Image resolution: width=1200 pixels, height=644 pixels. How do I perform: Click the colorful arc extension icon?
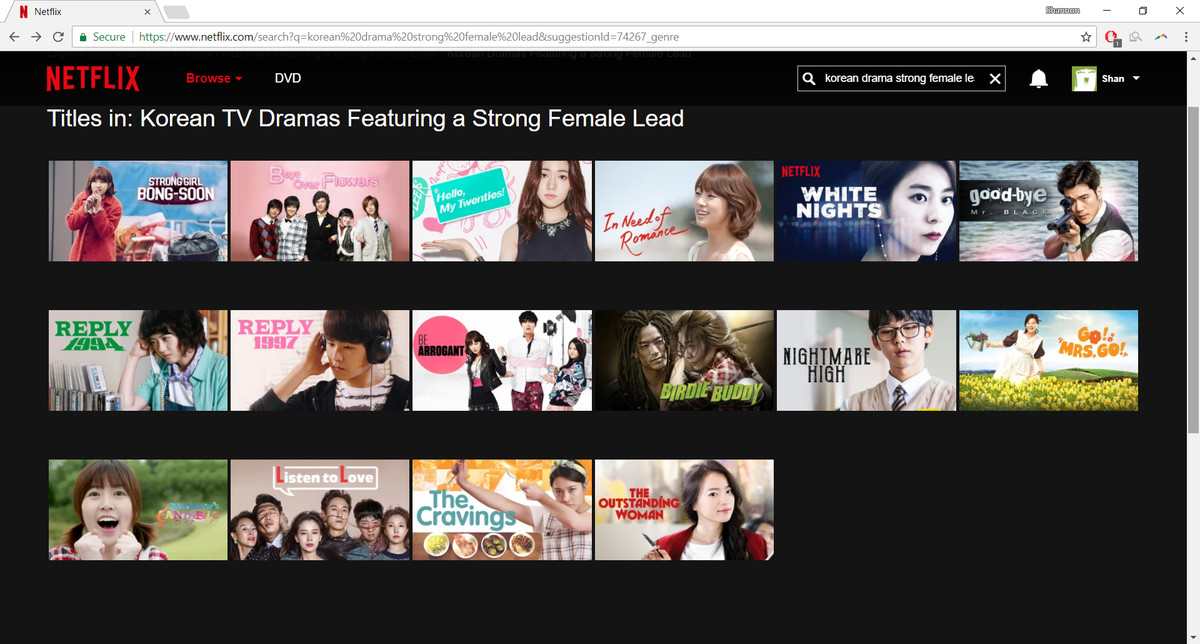click(x=1161, y=37)
